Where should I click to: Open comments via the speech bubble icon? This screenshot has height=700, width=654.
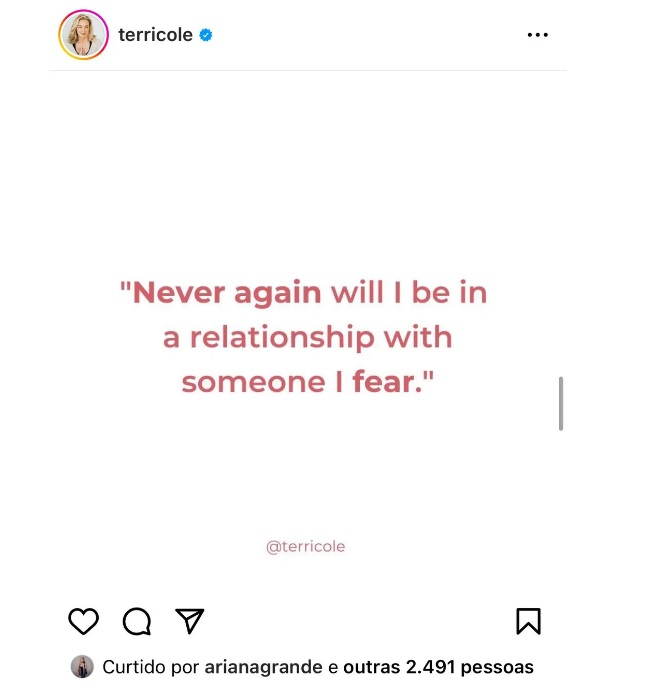point(137,621)
